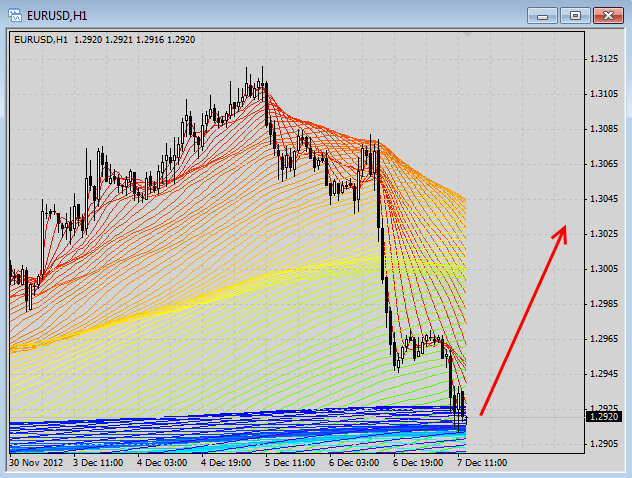Click the EURUSD,H1 chart window icon
This screenshot has width=632, height=478.
coord(15,16)
